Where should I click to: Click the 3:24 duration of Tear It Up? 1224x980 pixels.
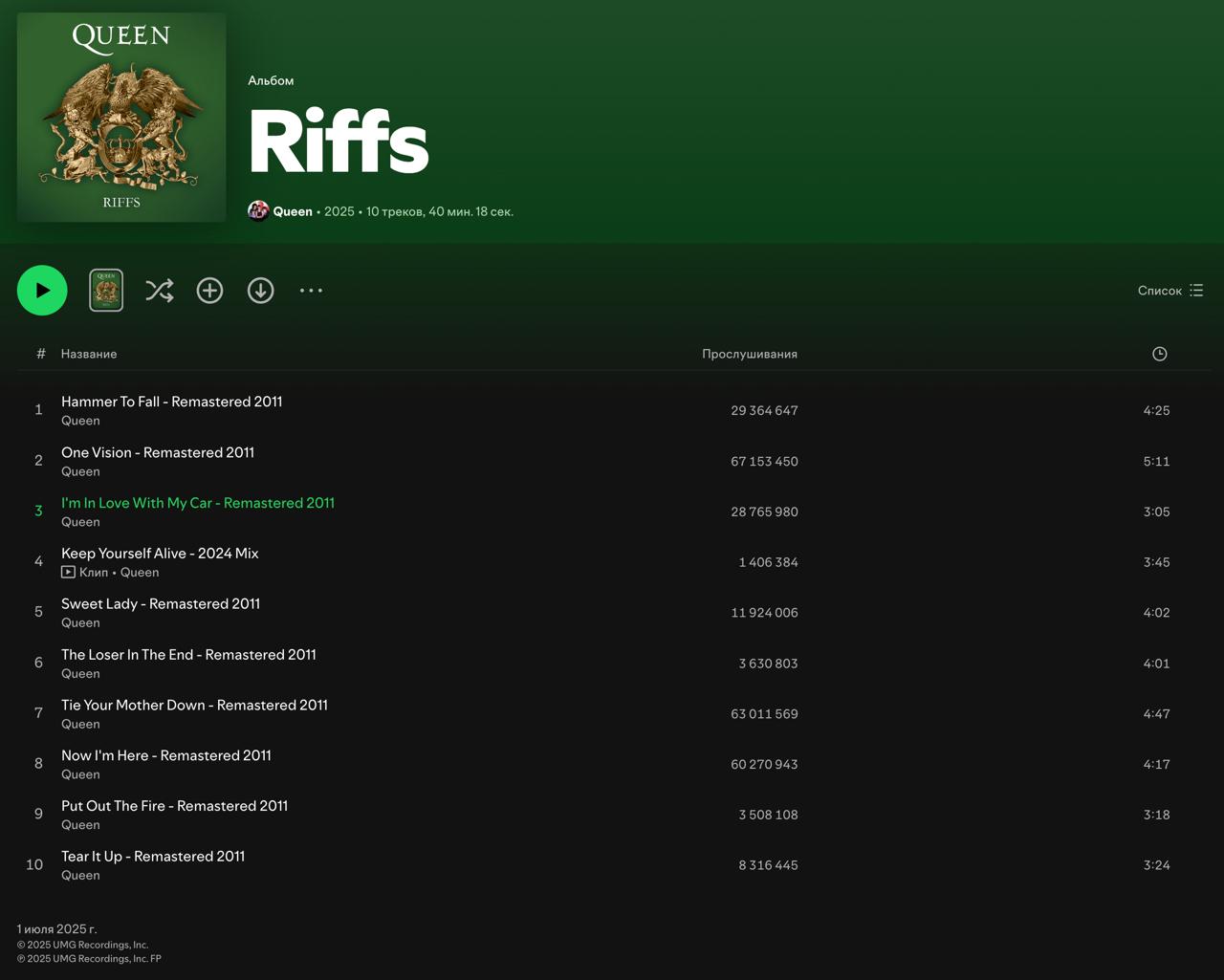pyautogui.click(x=1156, y=865)
